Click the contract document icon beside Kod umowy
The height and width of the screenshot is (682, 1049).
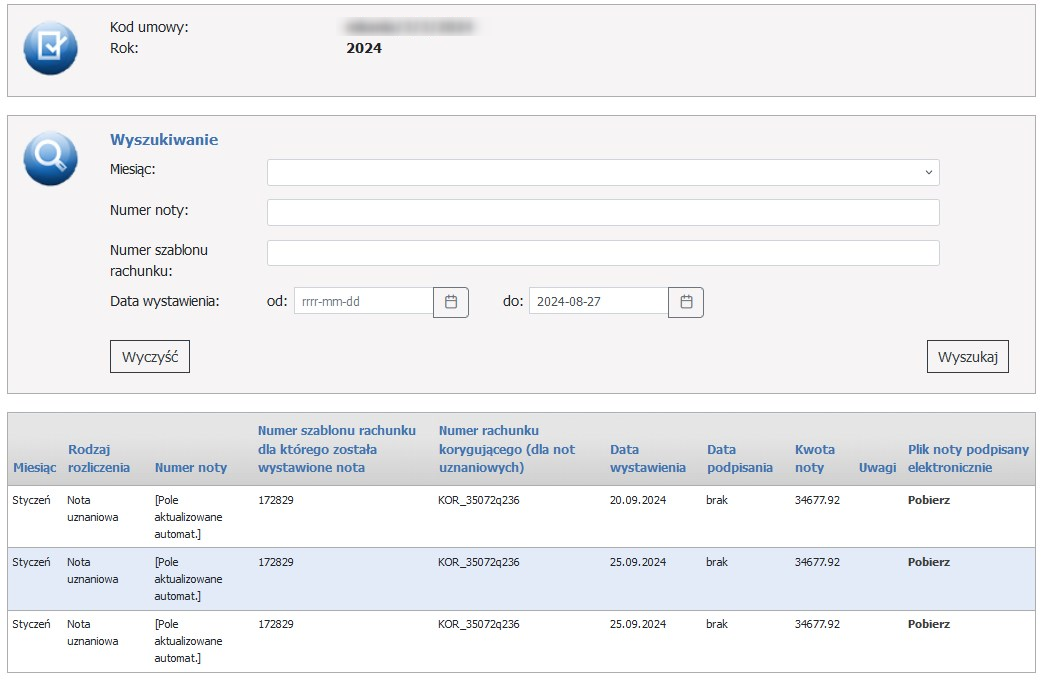(x=50, y=48)
